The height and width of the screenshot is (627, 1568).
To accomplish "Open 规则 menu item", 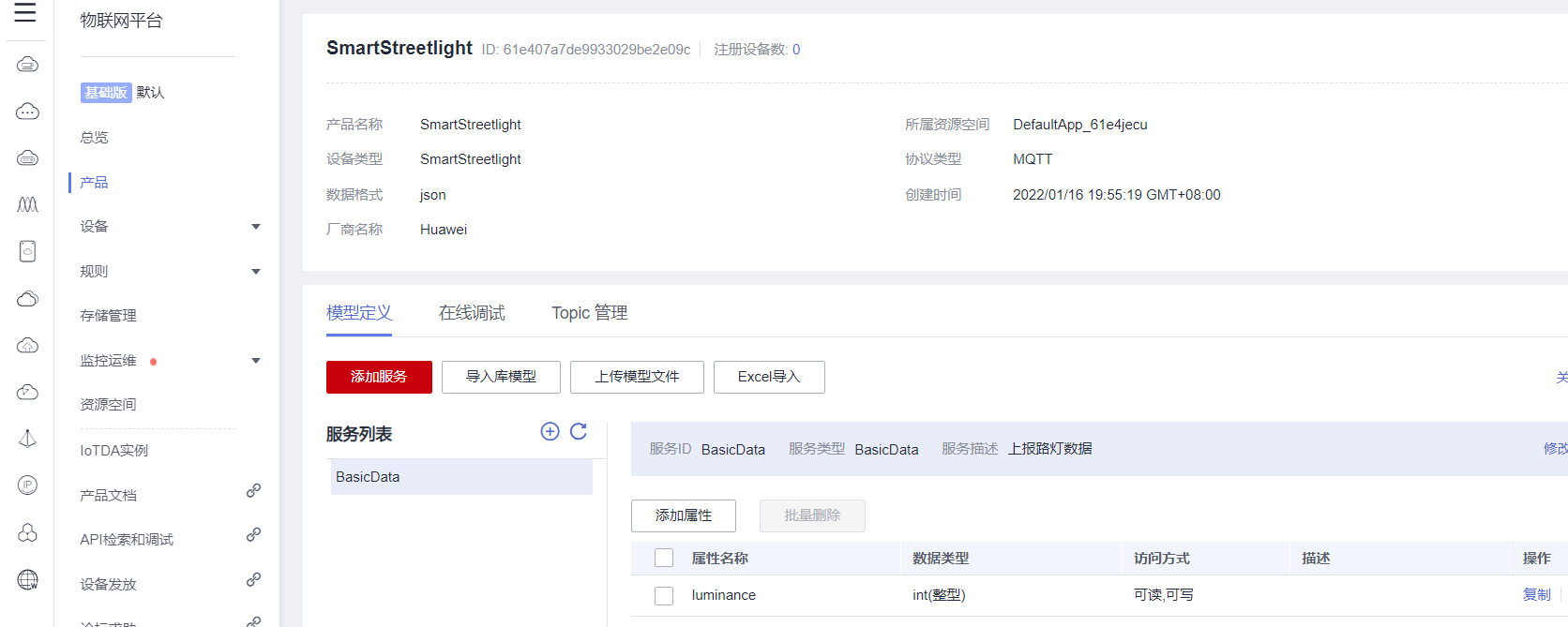I will [94, 272].
